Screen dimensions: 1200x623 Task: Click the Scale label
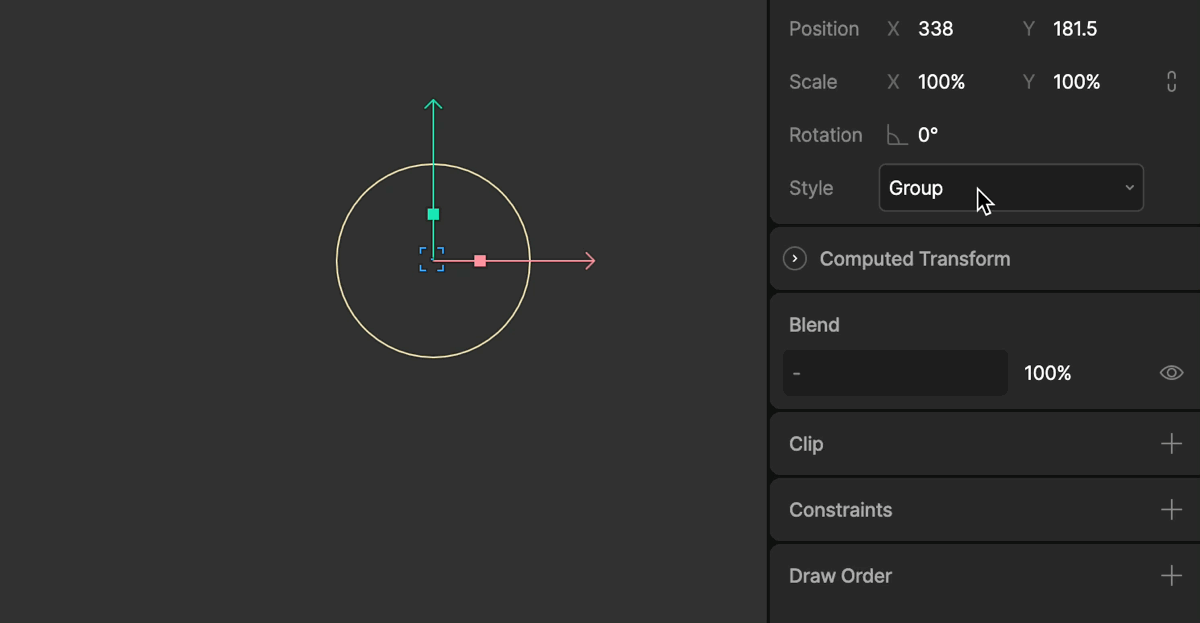click(x=813, y=82)
